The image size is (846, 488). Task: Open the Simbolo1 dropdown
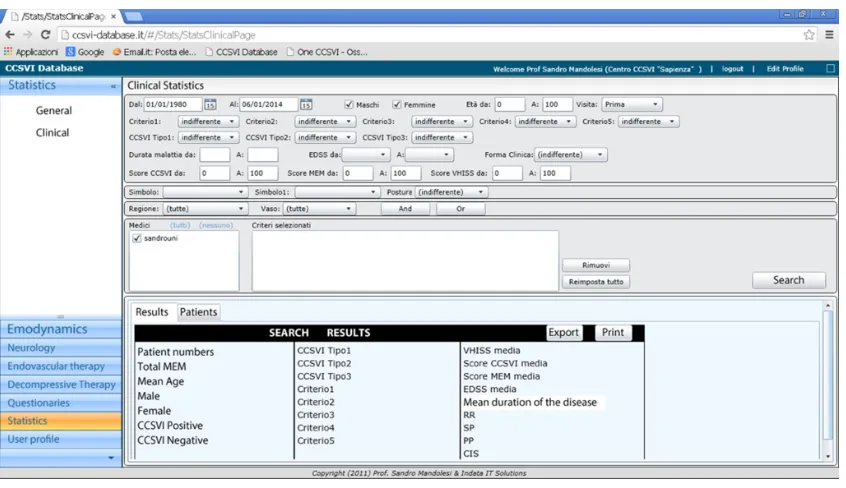coord(337,192)
